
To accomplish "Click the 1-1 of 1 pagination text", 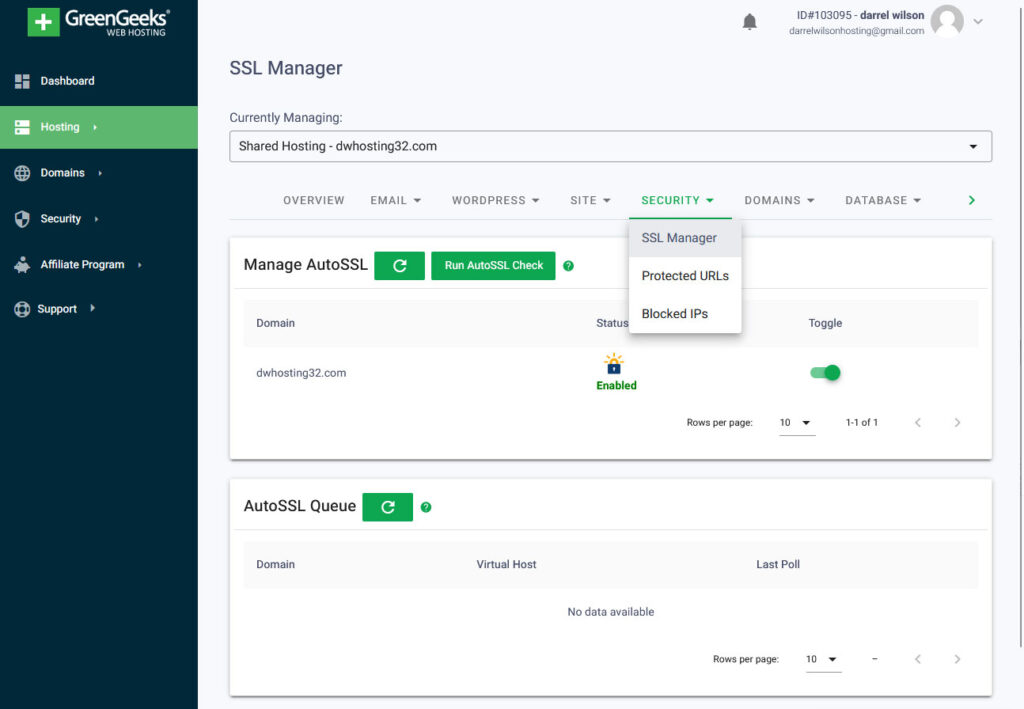I will click(x=861, y=422).
